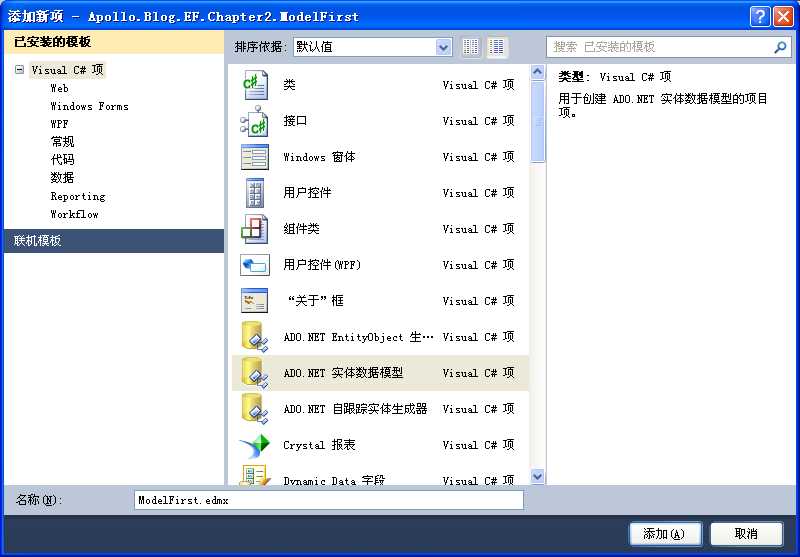Select the ADO.NET 自跟踪实体生成器 icon
Viewport: 800px width, 557px height.
click(x=255, y=409)
